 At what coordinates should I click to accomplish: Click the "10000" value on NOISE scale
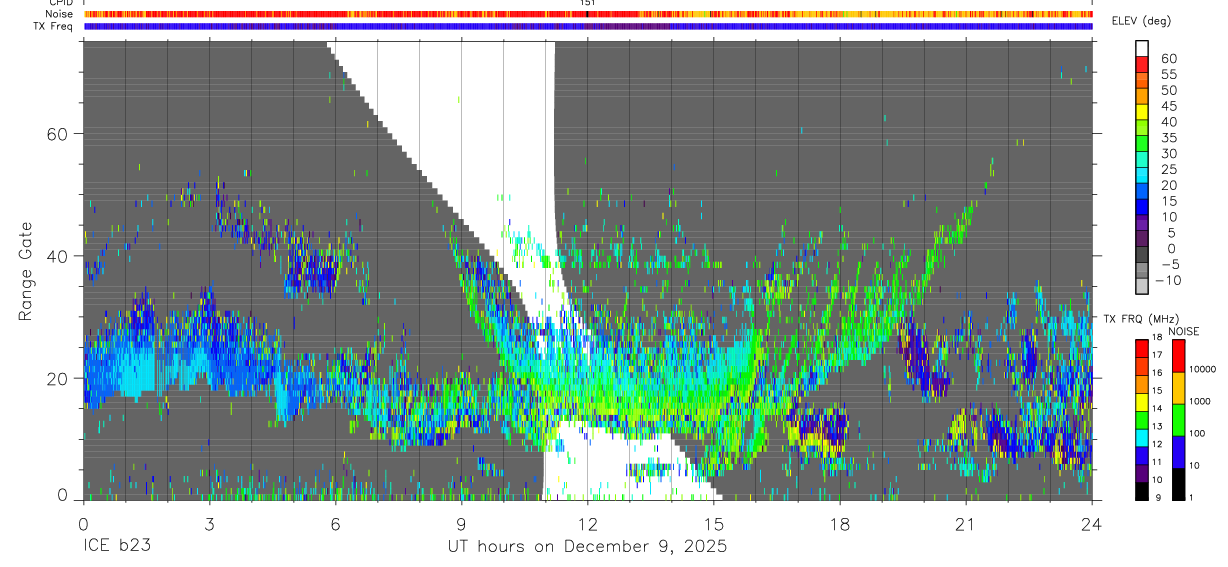click(1202, 369)
